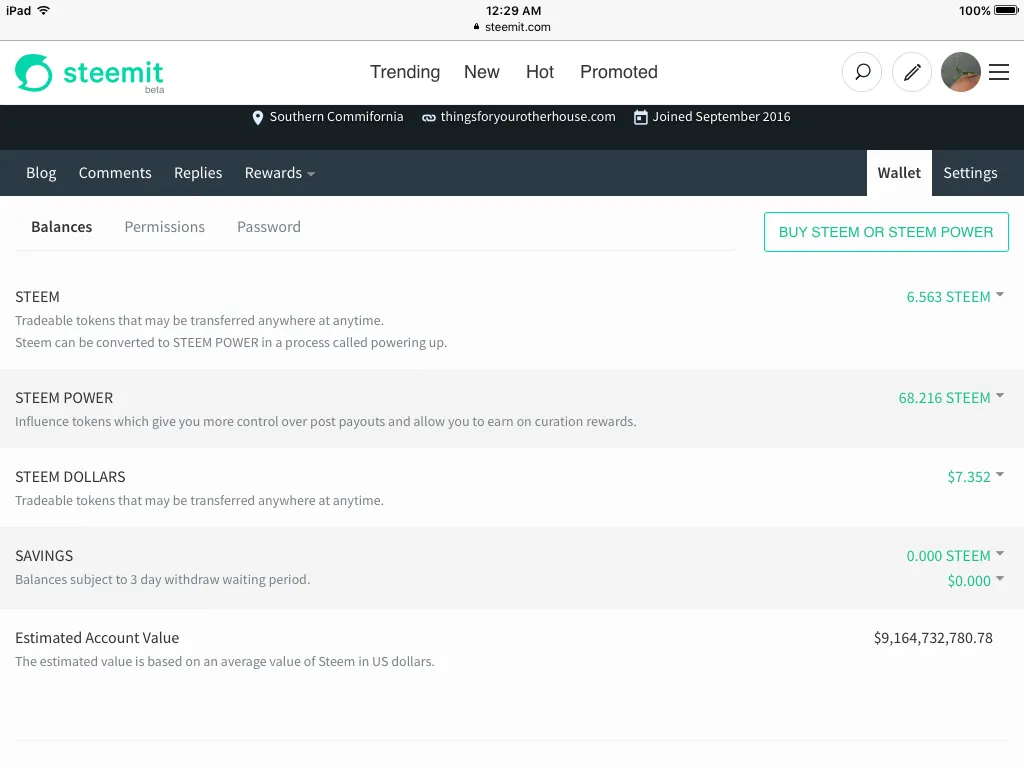Expand the 0.000 STEEM savings dropdown
This screenshot has width=1024, height=768.
click(955, 556)
